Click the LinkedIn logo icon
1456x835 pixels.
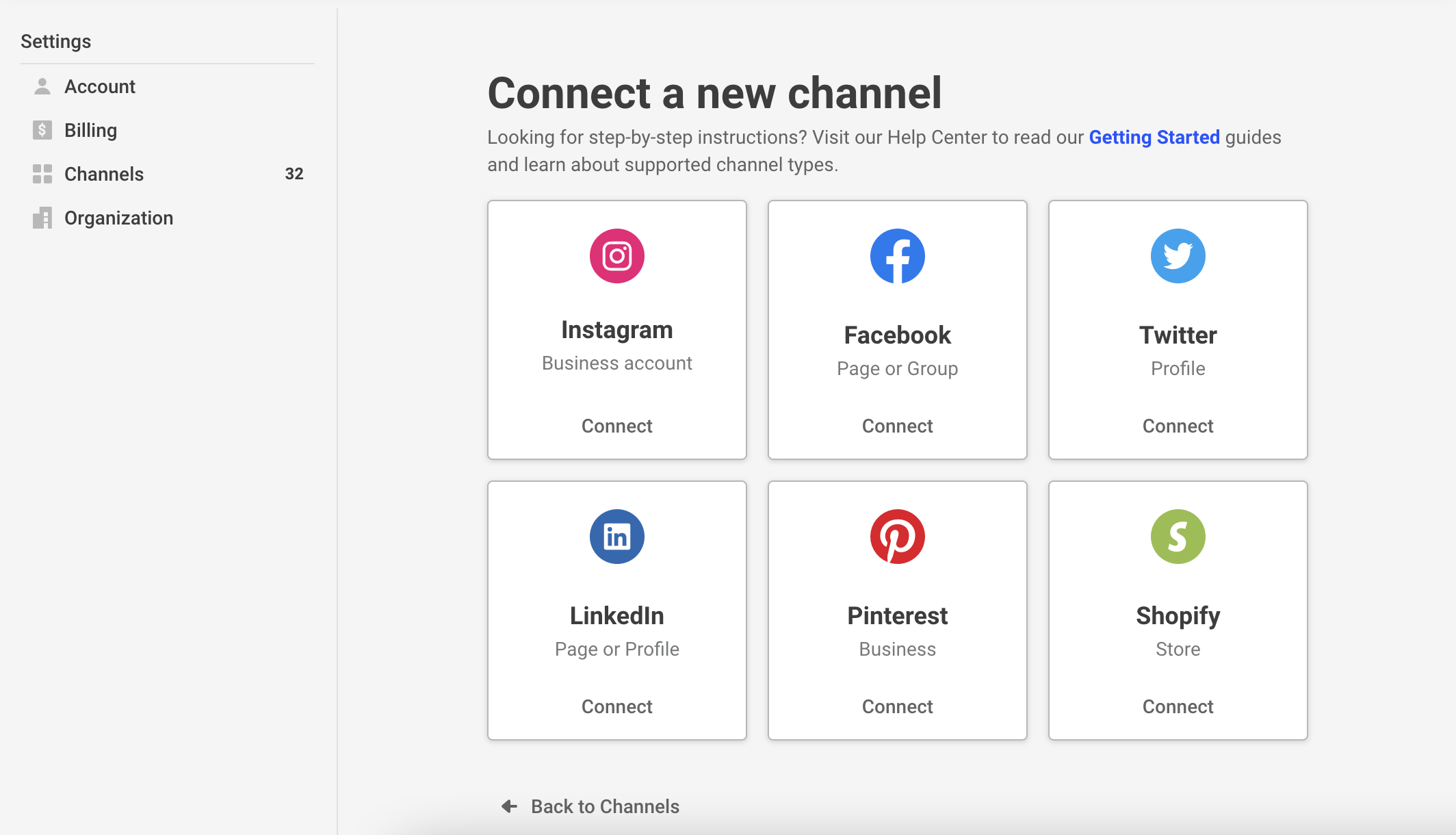tap(616, 537)
